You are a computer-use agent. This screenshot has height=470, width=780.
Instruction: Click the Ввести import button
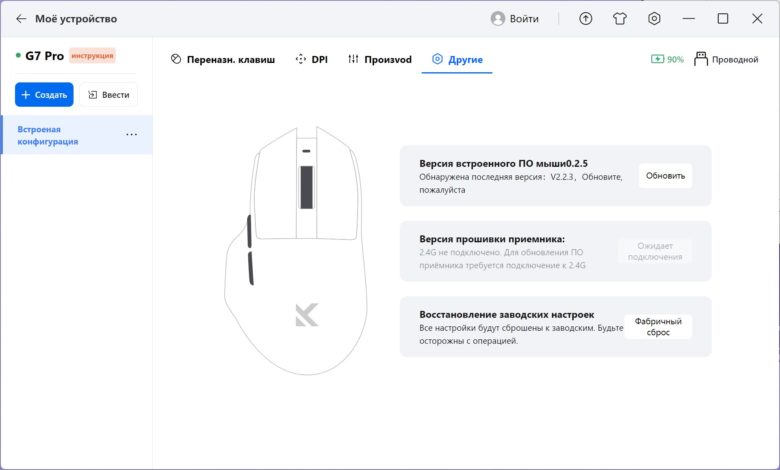108,94
